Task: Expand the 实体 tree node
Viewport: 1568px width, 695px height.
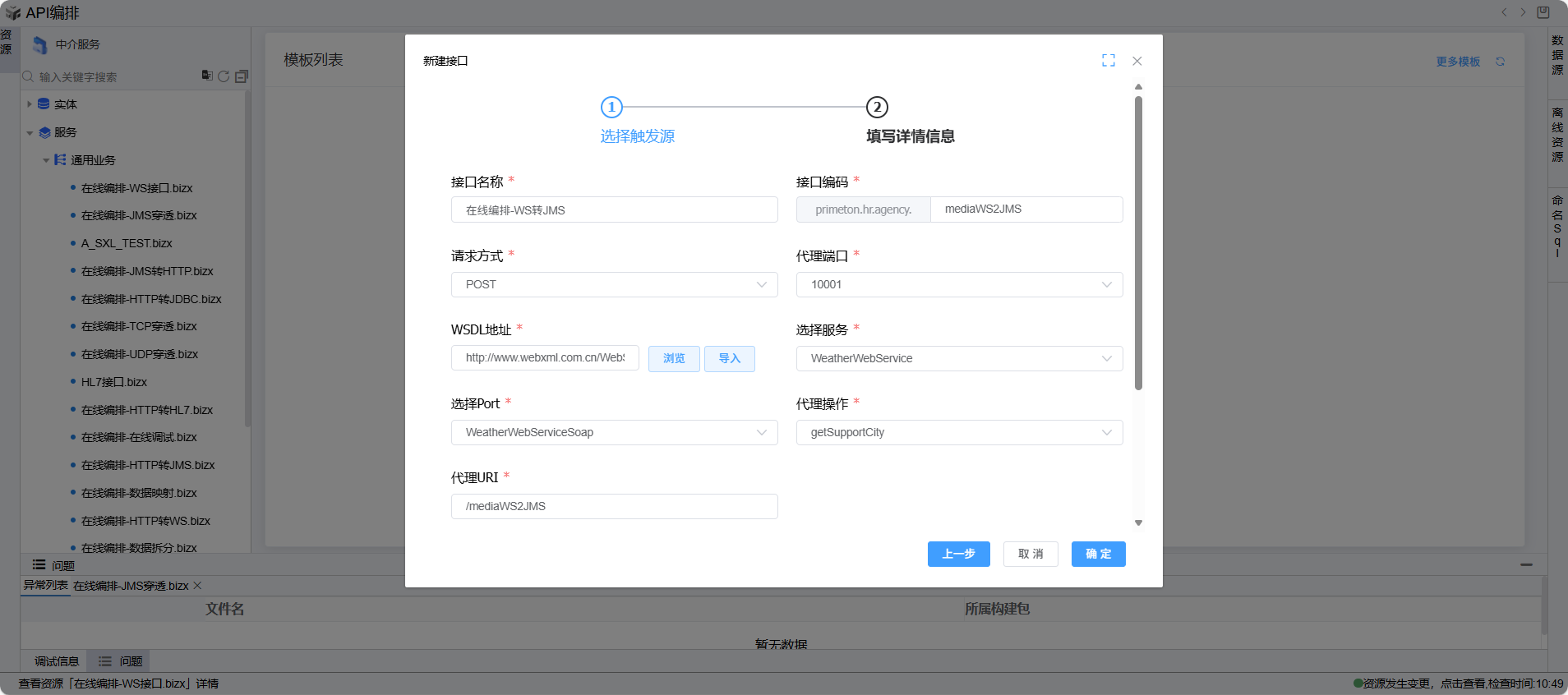Action: (30, 104)
